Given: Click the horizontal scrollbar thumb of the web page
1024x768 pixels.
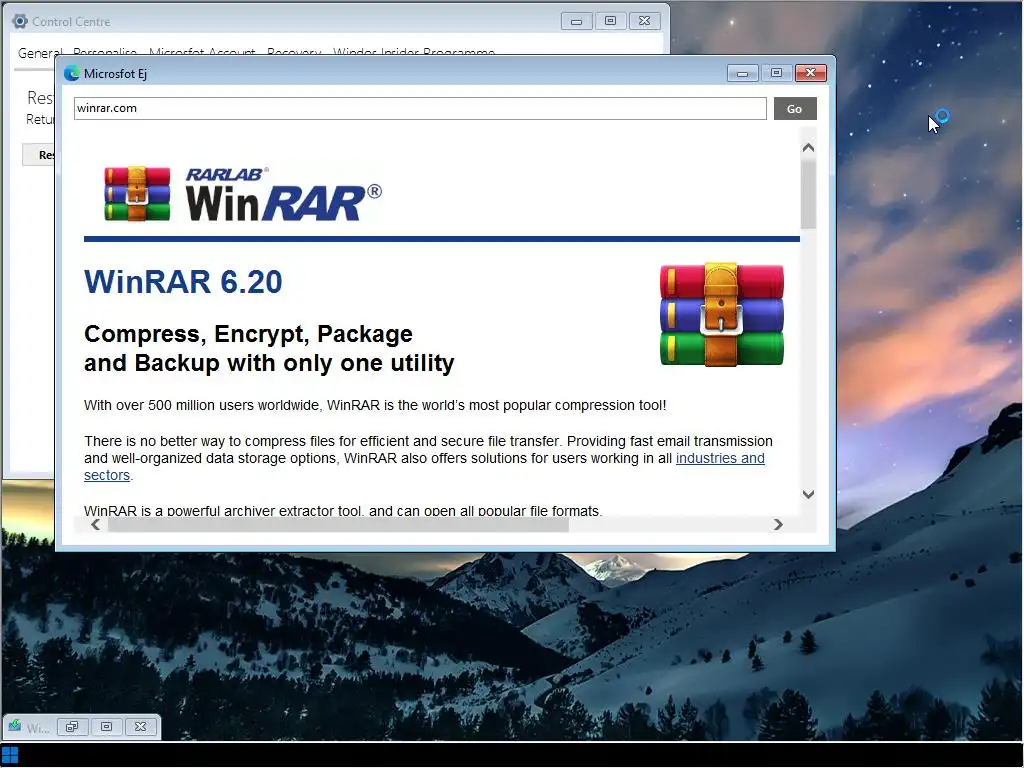Looking at the screenshot, I should point(338,525).
